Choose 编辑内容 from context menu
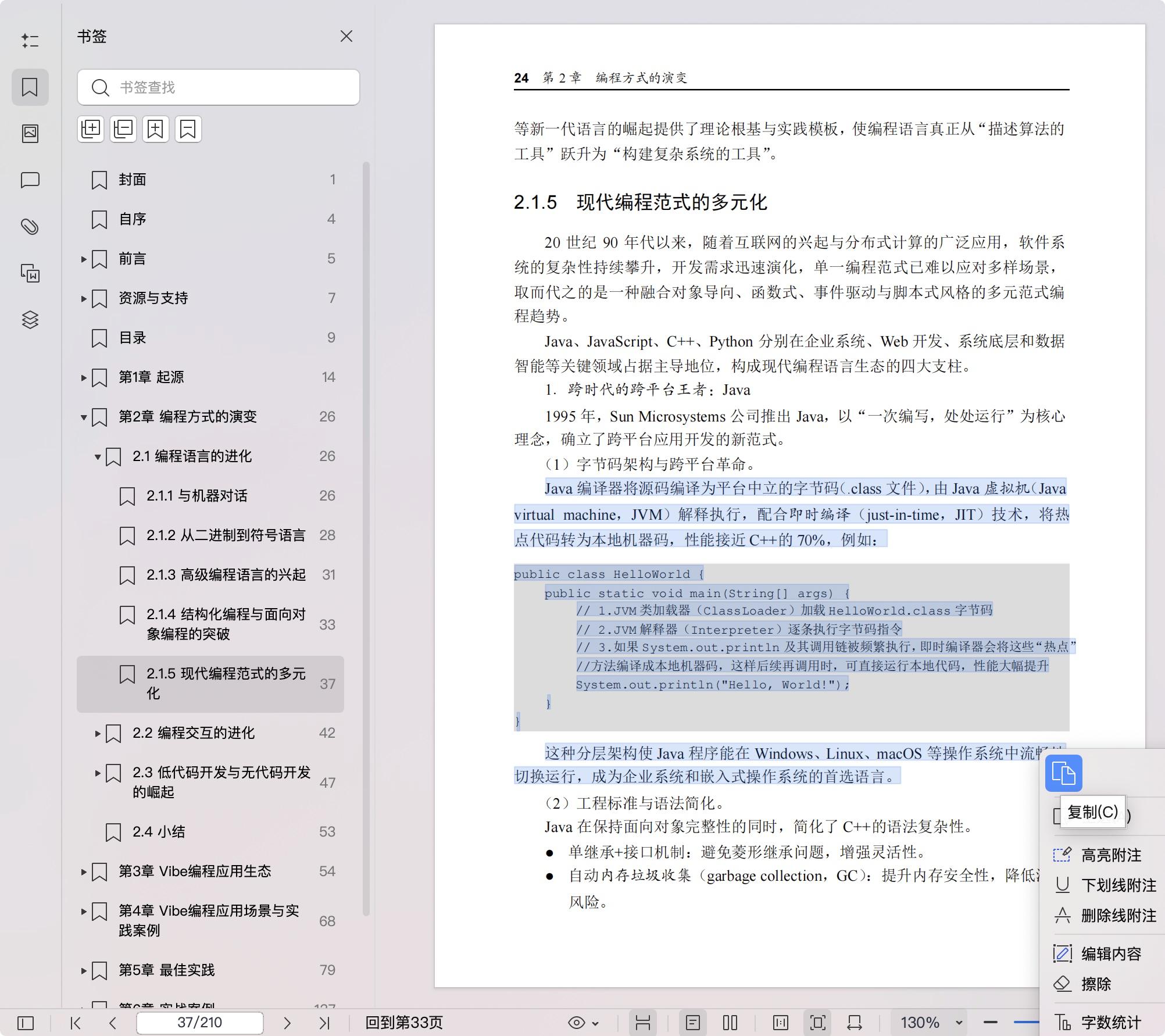Screen dimensions: 1165x1036 click(1110, 953)
